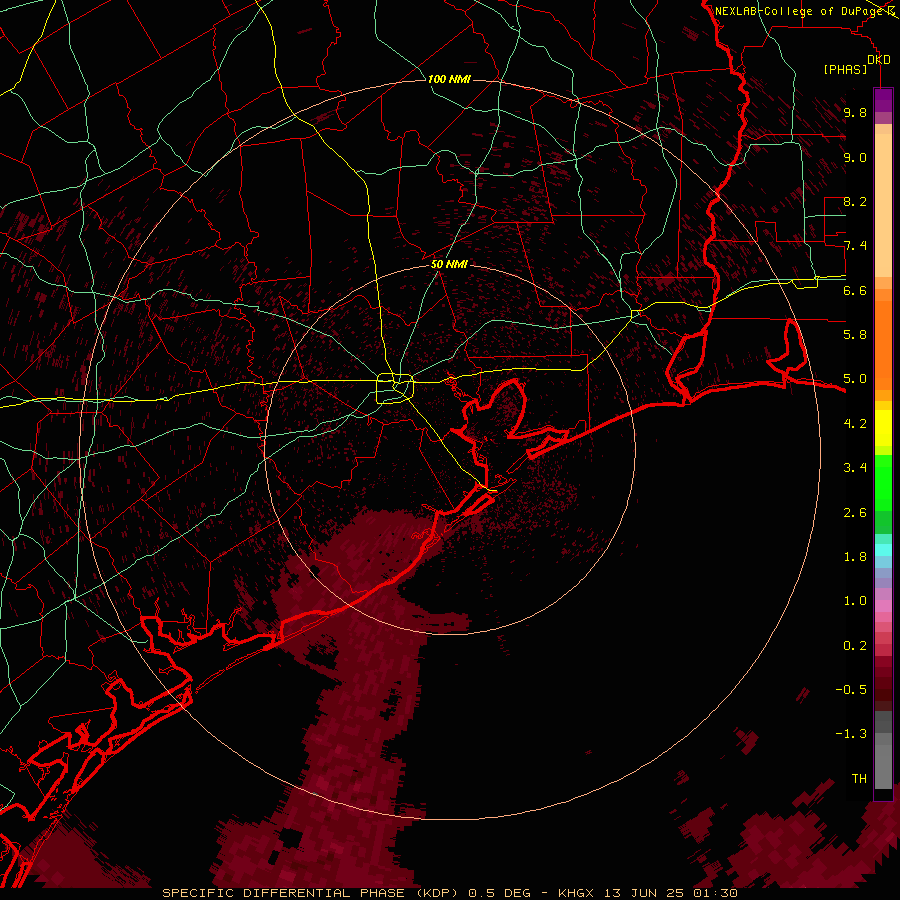Pick the gray legend band near TH
Image resolution: width=900 pixels, height=900 pixels.
(883, 767)
